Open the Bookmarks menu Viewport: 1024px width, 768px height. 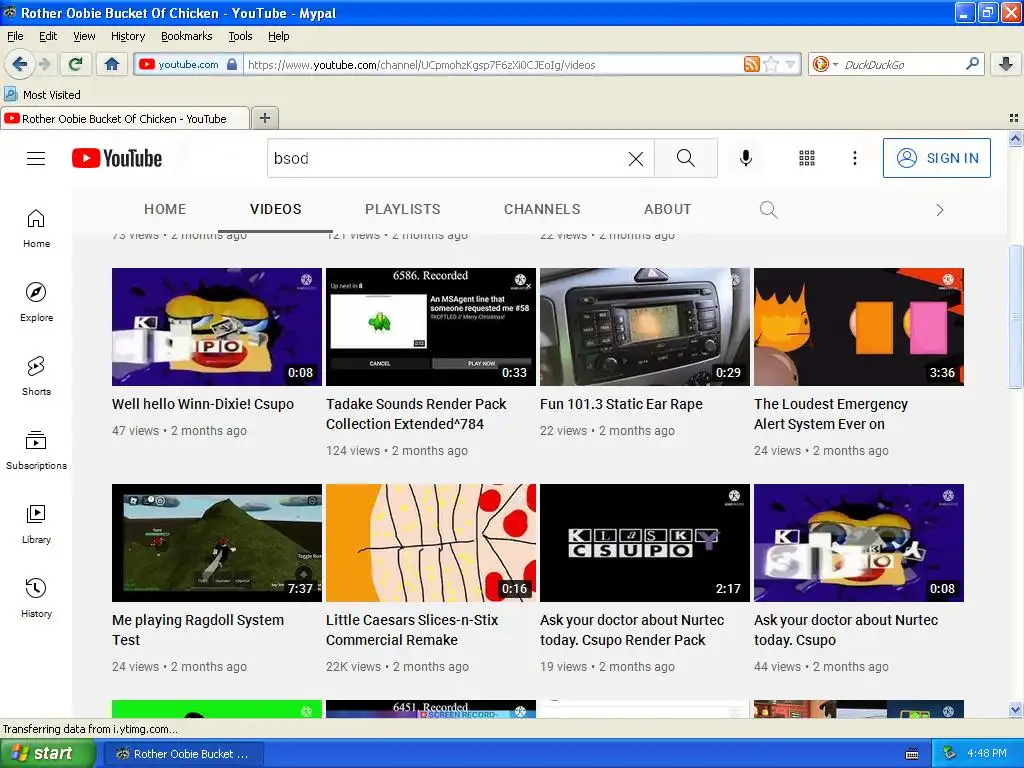(x=187, y=36)
